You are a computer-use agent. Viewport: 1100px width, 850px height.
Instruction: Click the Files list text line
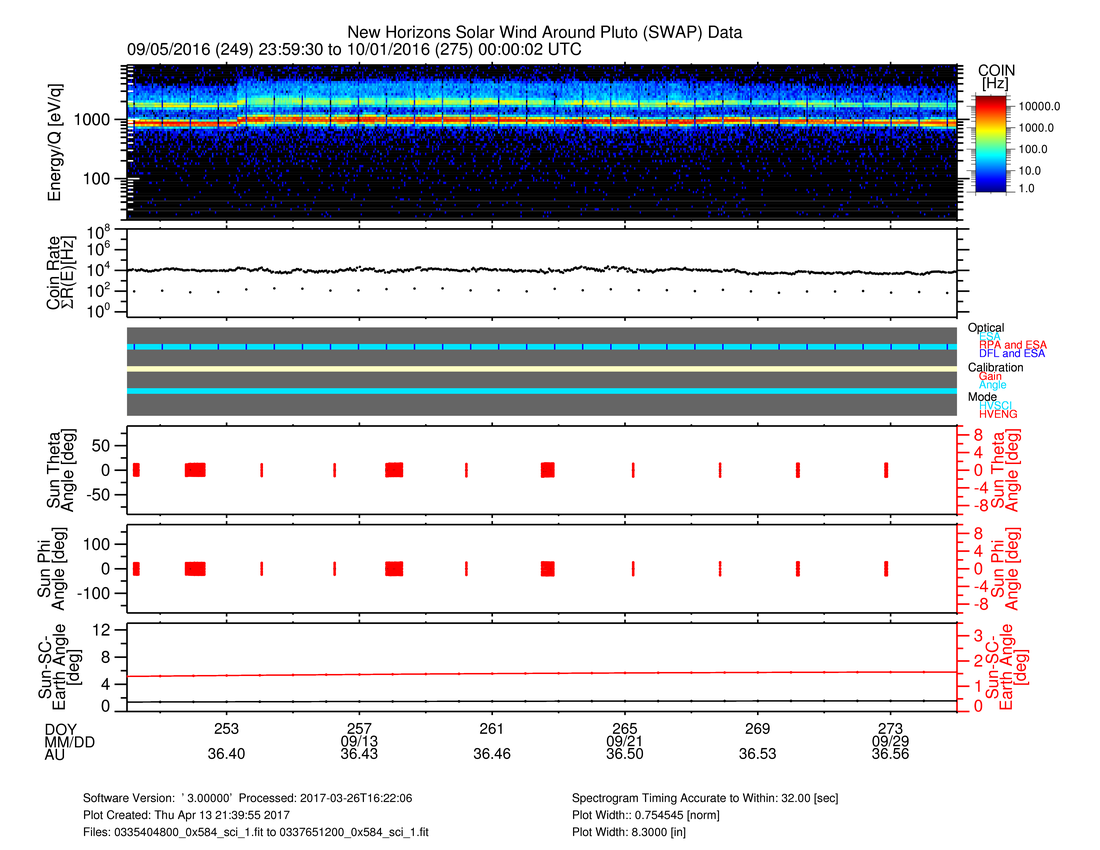[256, 831]
